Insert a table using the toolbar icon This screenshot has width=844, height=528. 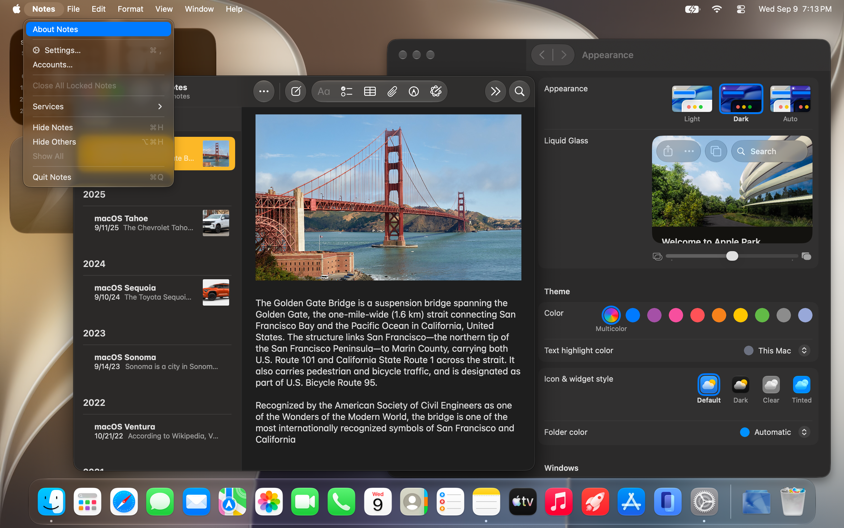pos(370,91)
